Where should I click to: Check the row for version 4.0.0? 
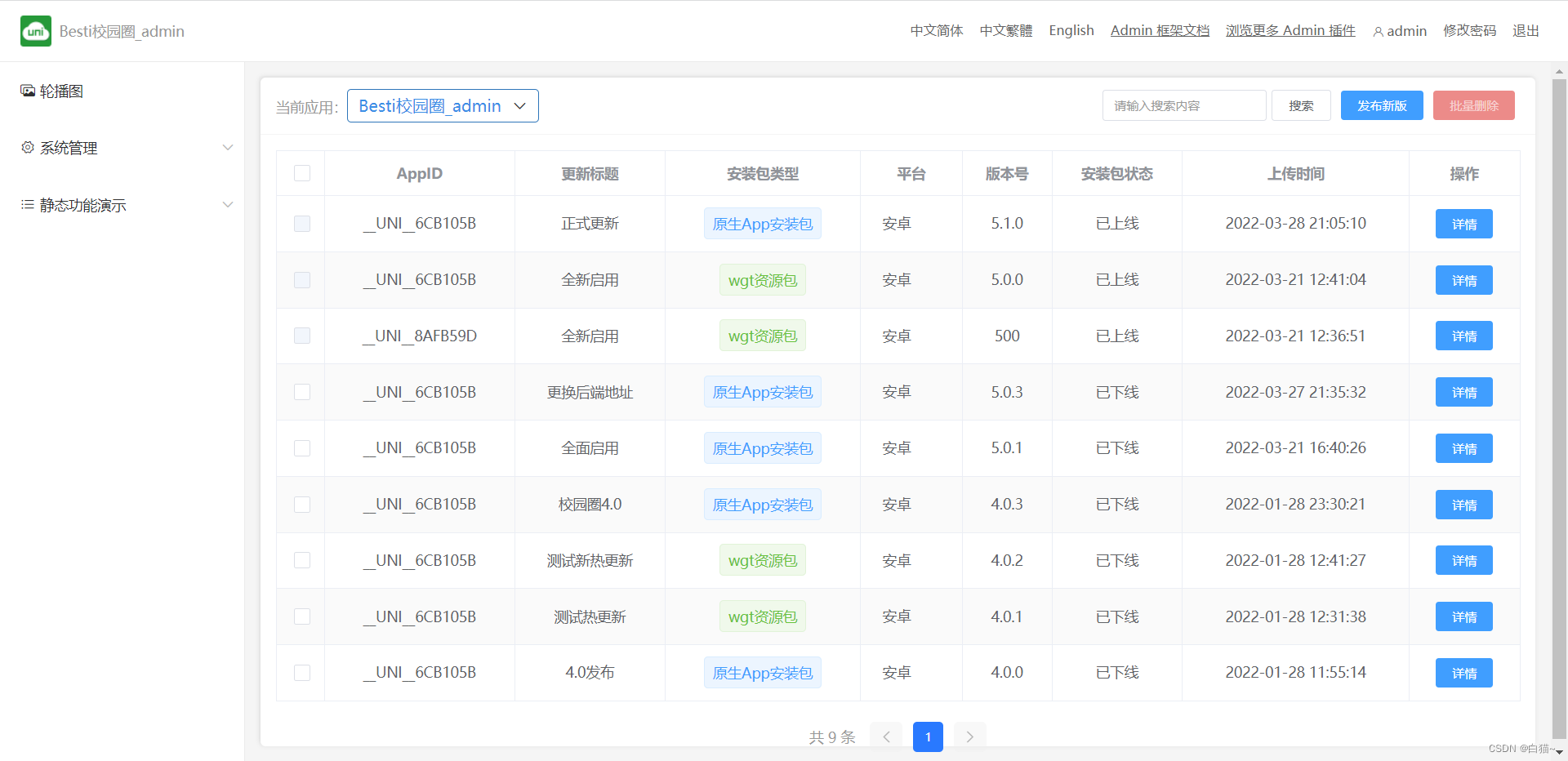pyautogui.click(x=302, y=673)
